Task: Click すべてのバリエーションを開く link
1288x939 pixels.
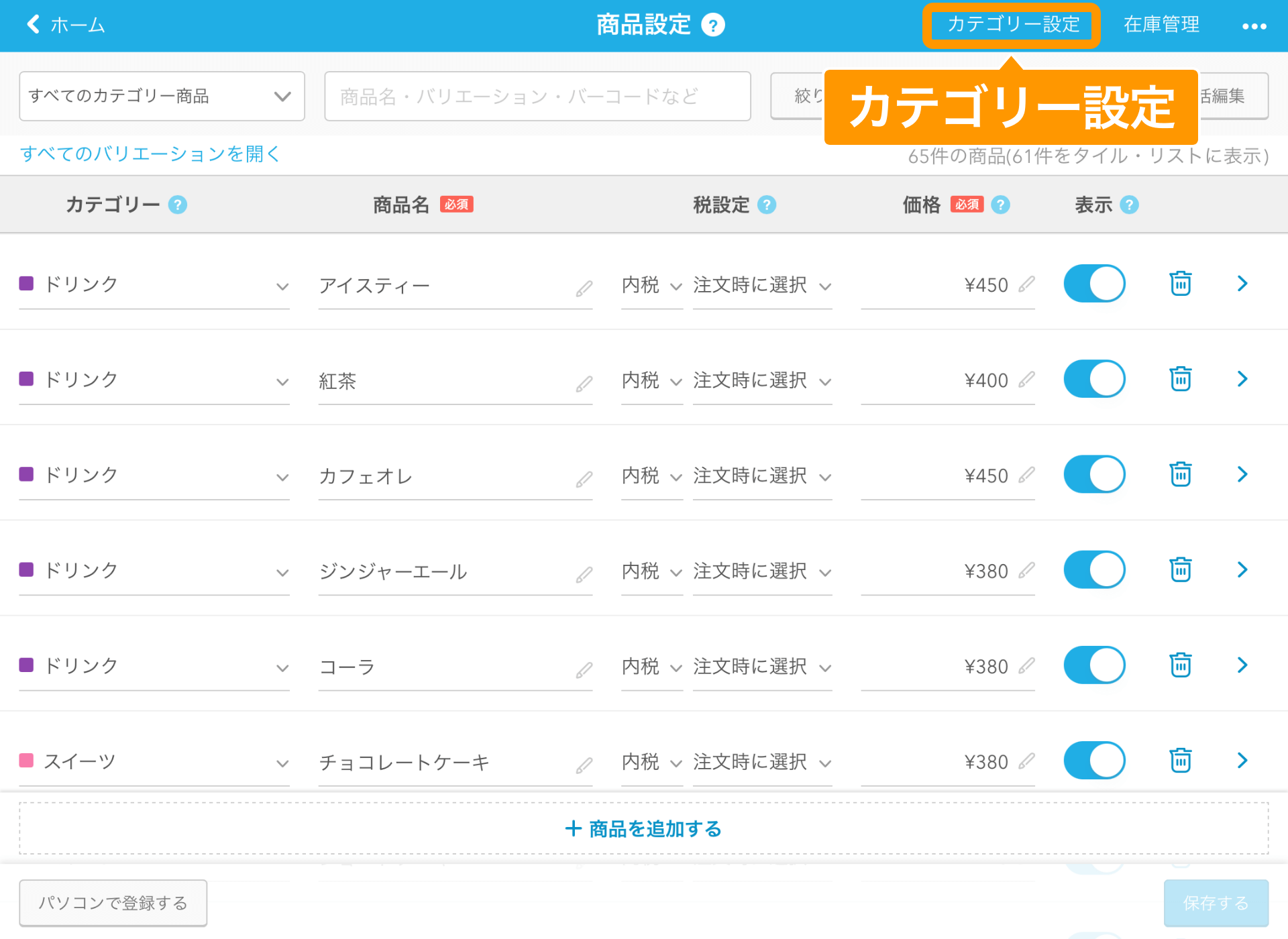Action: click(x=150, y=154)
